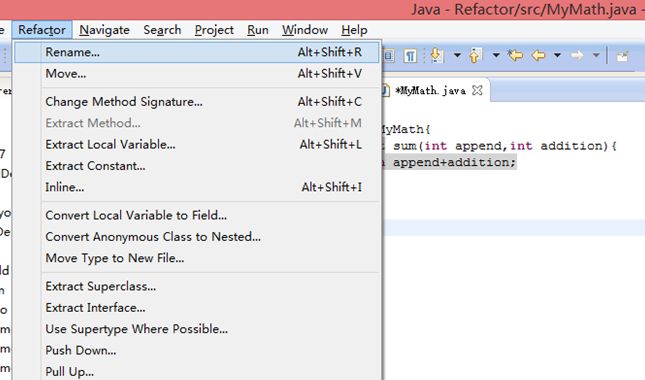This screenshot has width=645, height=380.
Task: Select Change Method Signature... entry
Action: [x=197, y=102]
